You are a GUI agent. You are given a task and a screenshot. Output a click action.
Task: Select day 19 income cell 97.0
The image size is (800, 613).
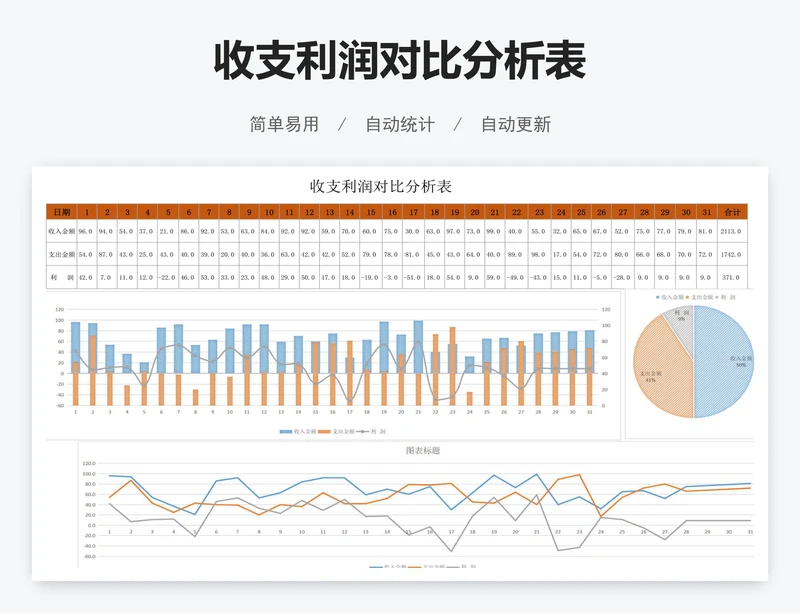pos(454,231)
